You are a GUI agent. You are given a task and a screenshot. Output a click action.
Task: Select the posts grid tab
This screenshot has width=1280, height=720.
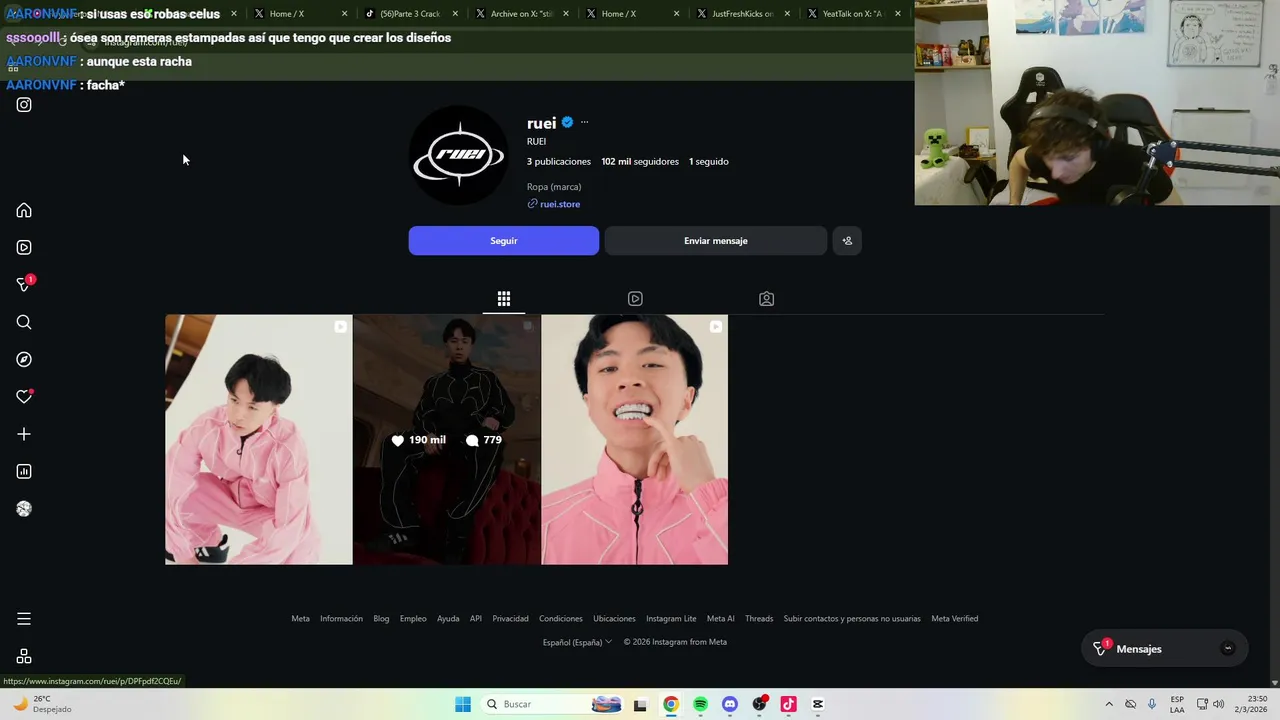(x=504, y=299)
